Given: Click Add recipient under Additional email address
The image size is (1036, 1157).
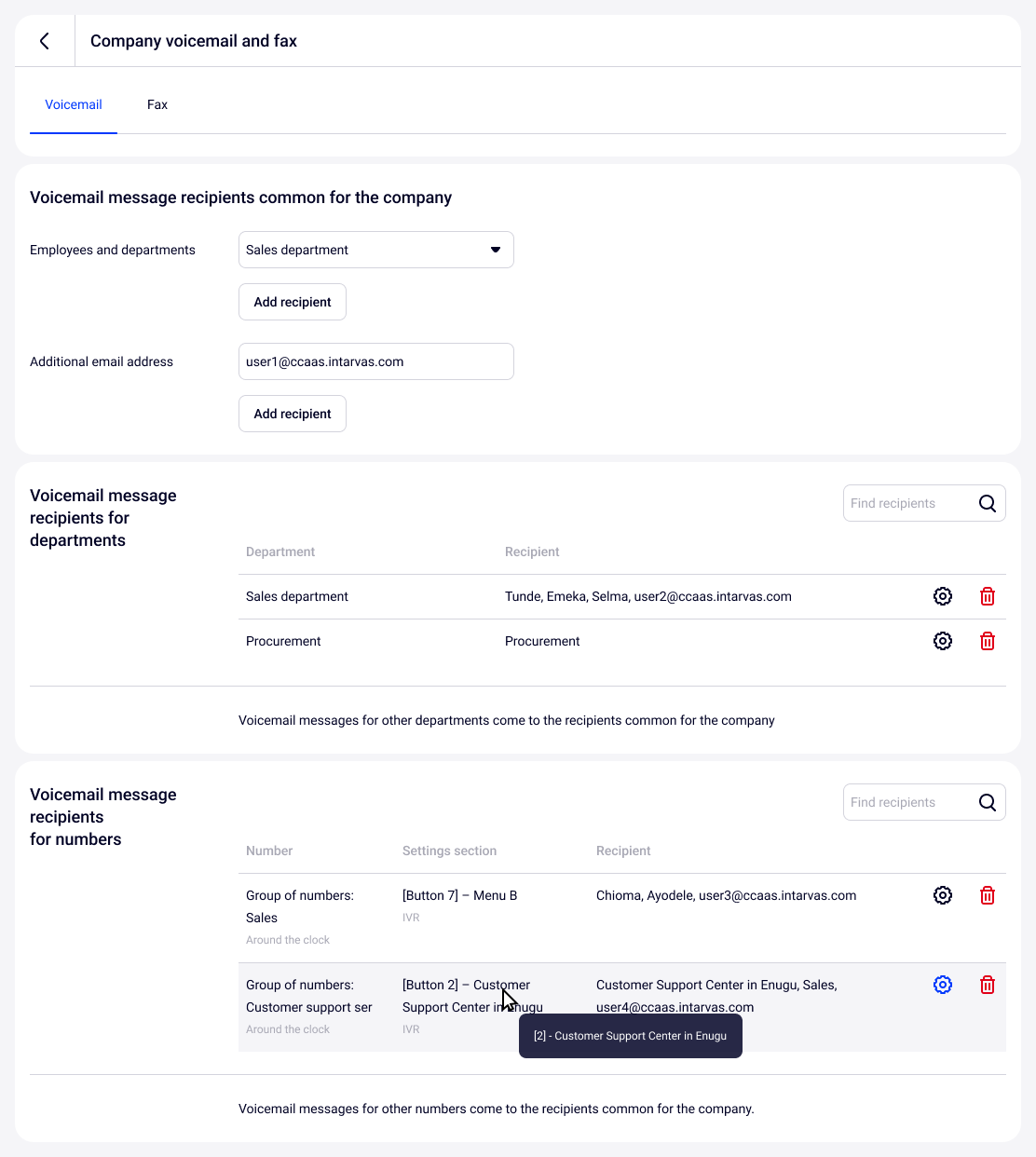Looking at the screenshot, I should pos(293,414).
